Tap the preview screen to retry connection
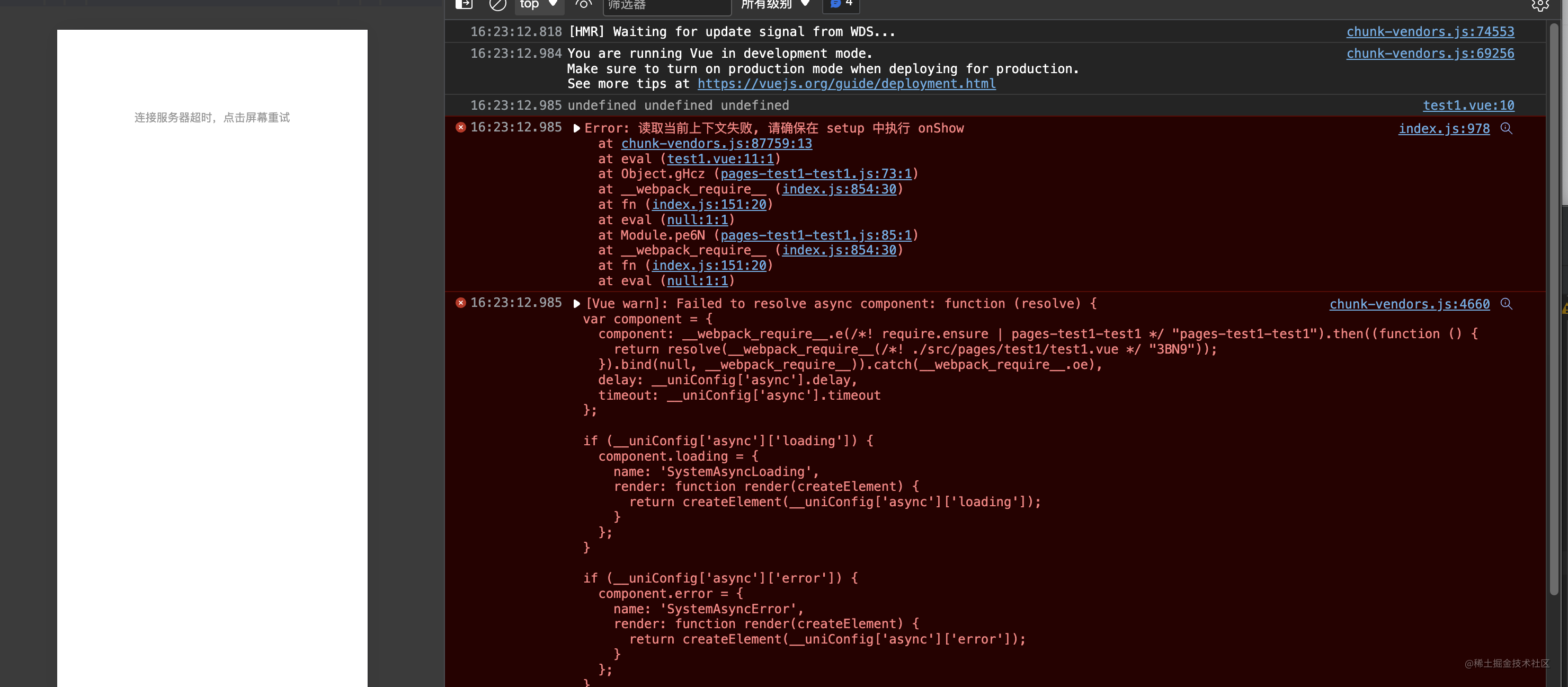This screenshot has height=687, width=1568. coord(212,117)
